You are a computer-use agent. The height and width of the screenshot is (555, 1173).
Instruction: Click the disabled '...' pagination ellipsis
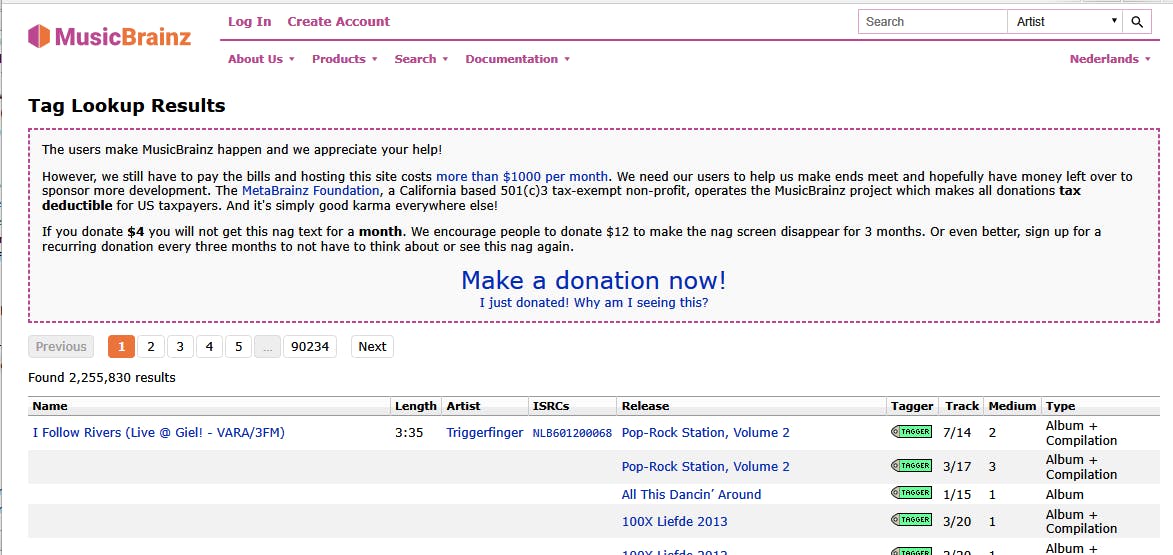click(x=267, y=346)
